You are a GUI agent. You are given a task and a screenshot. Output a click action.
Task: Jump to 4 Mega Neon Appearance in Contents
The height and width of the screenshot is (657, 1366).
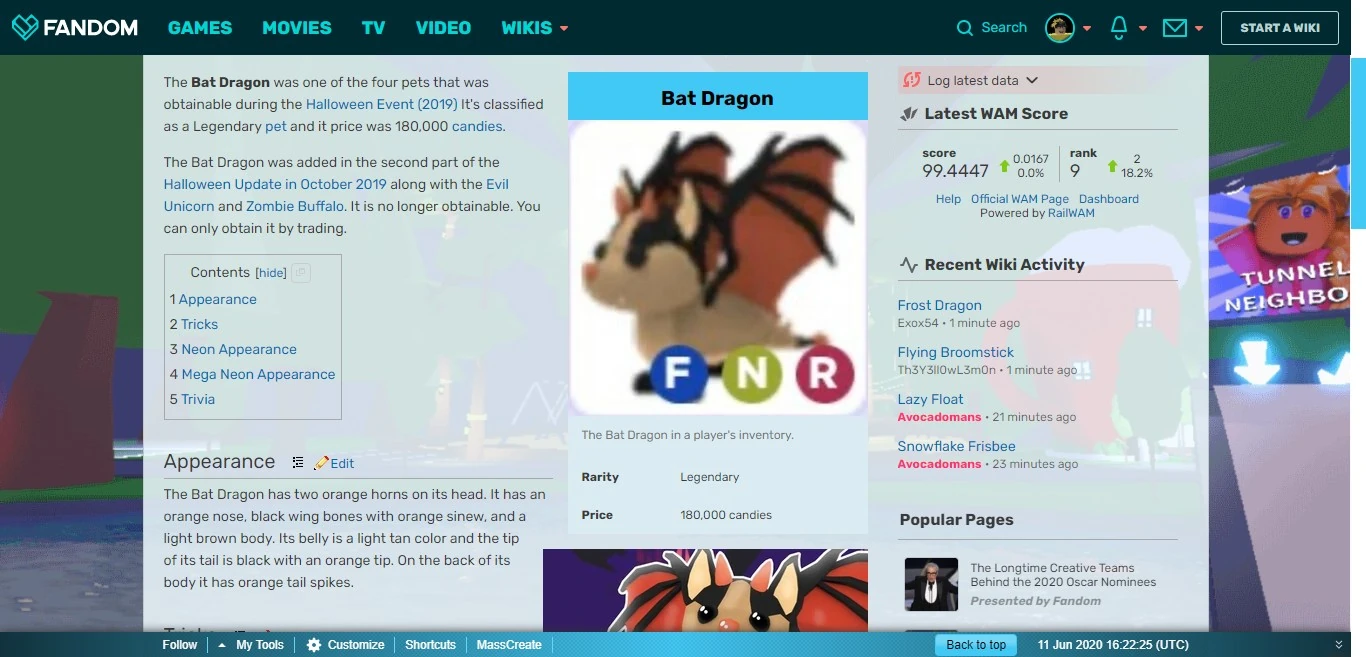[252, 374]
